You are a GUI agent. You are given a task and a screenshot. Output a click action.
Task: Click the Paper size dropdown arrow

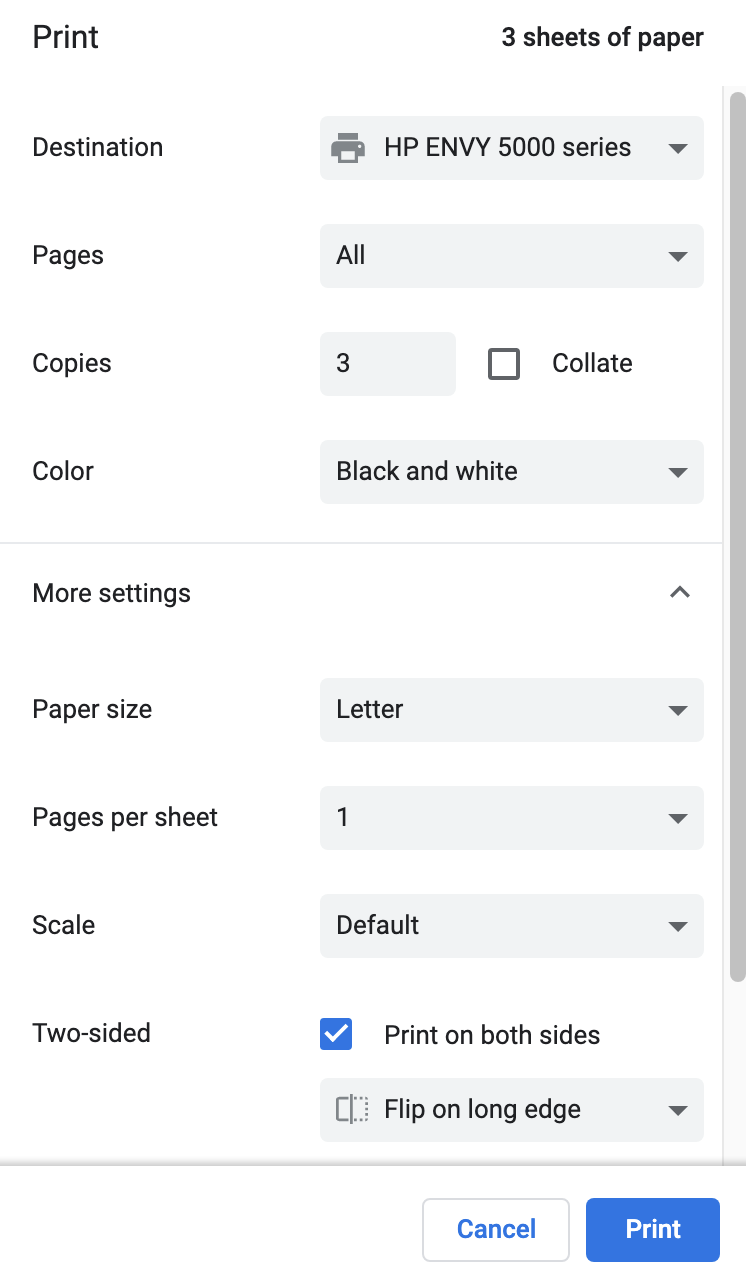coord(678,711)
